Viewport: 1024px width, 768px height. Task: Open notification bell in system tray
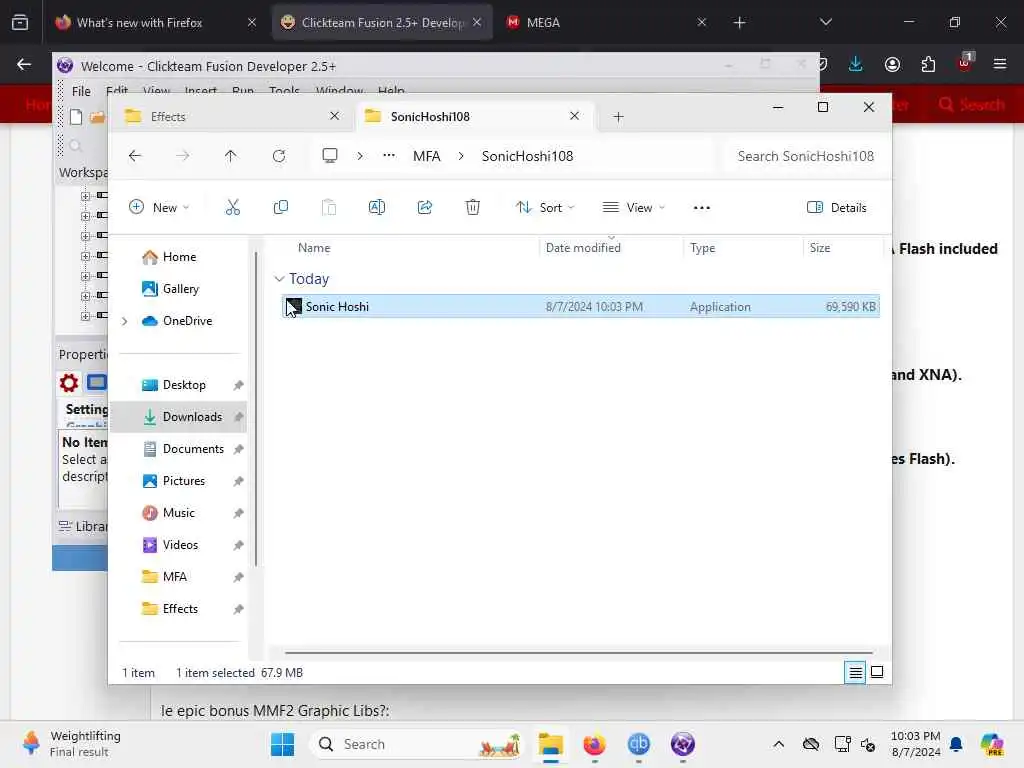[x=956, y=744]
